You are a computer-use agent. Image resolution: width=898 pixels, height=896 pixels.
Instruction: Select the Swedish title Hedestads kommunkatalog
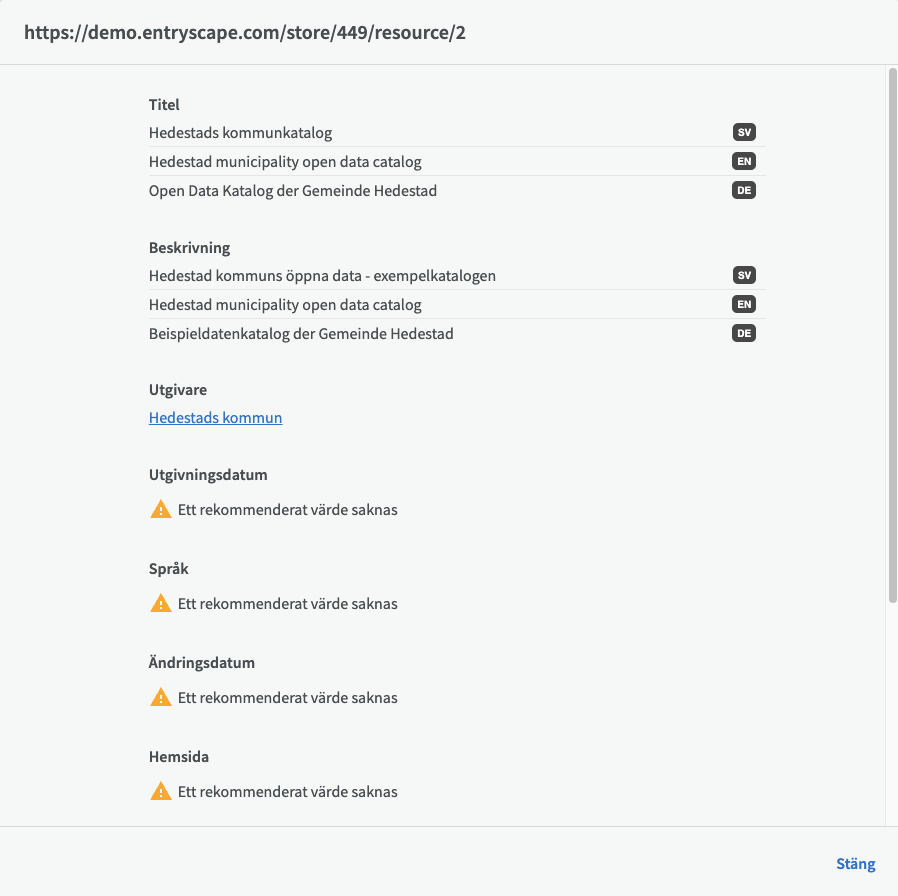(240, 132)
